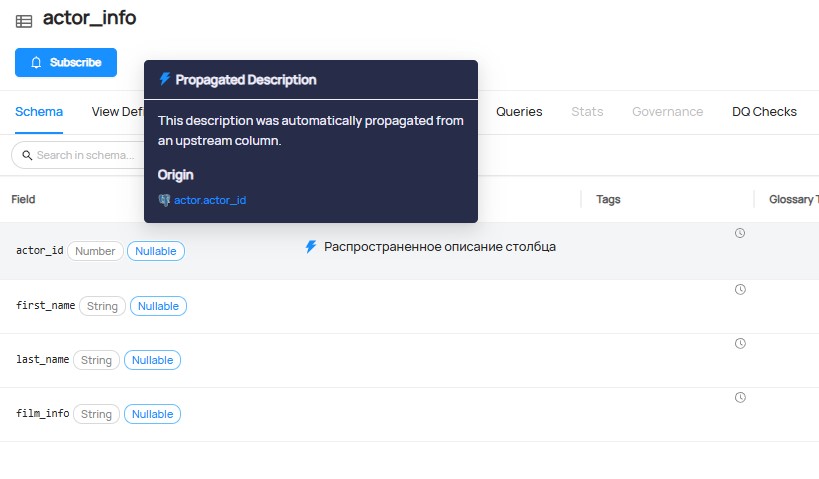This screenshot has width=819, height=479.
Task: Click the clock history icon for film_info
Action: (x=740, y=397)
